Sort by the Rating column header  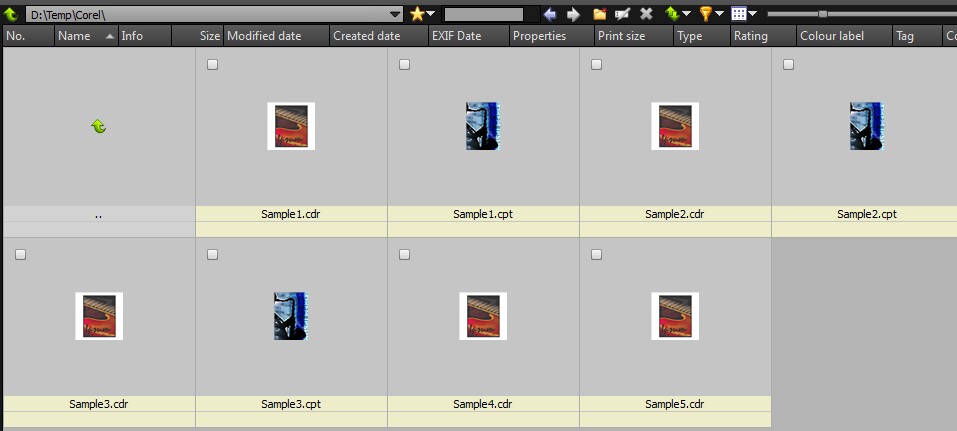click(x=764, y=36)
